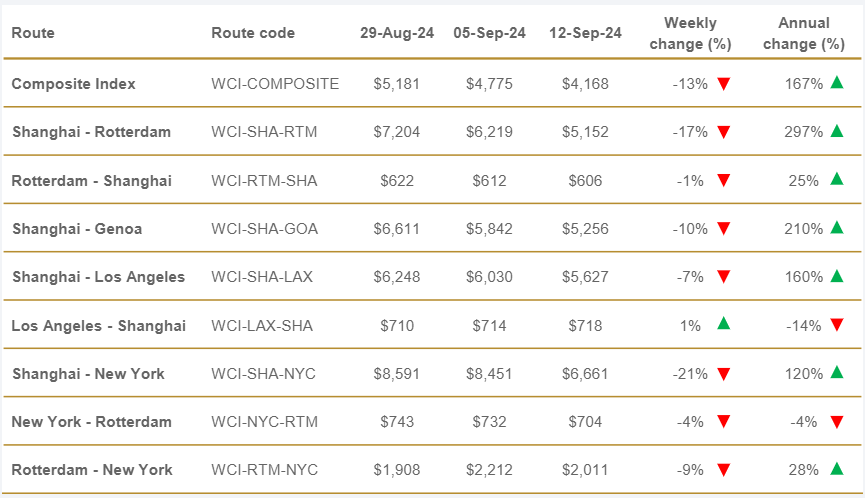
Task: Click red weekly arrow for Shanghai - Rotterdam
Action: click(x=724, y=132)
